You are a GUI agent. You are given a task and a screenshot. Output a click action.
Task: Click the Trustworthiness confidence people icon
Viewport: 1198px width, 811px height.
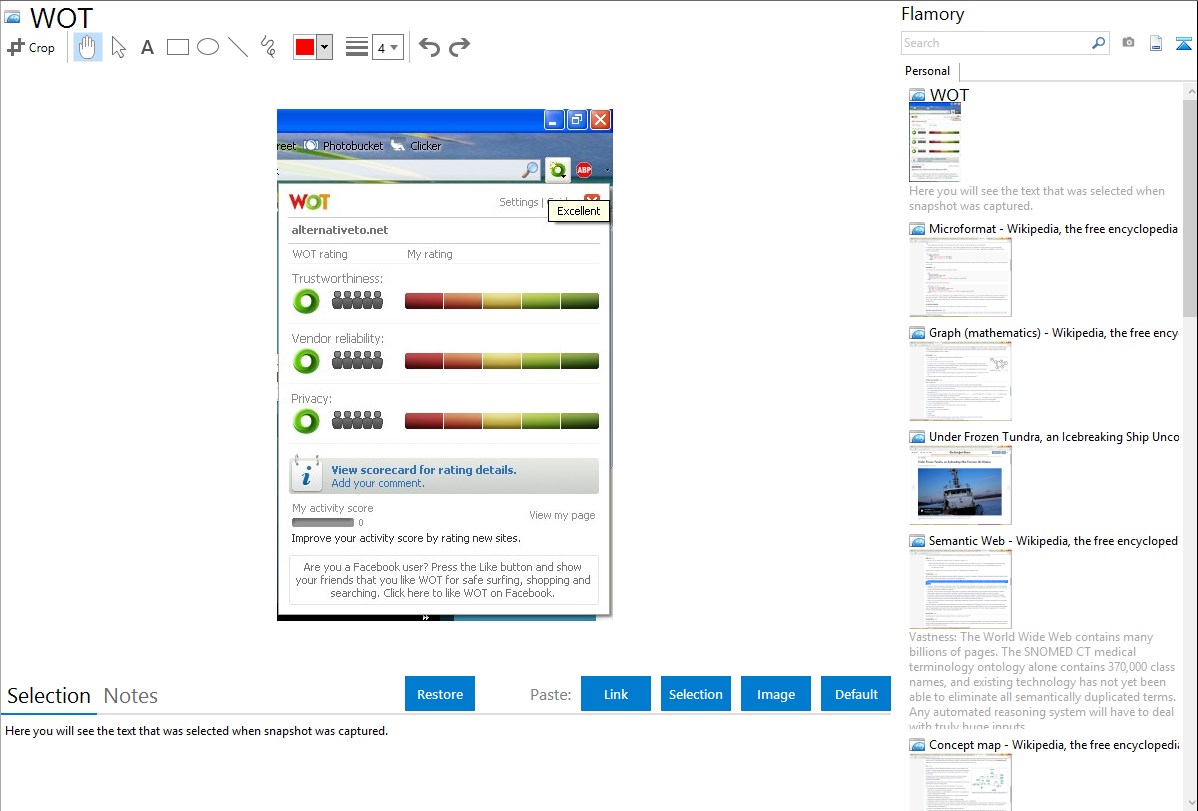[x=358, y=300]
